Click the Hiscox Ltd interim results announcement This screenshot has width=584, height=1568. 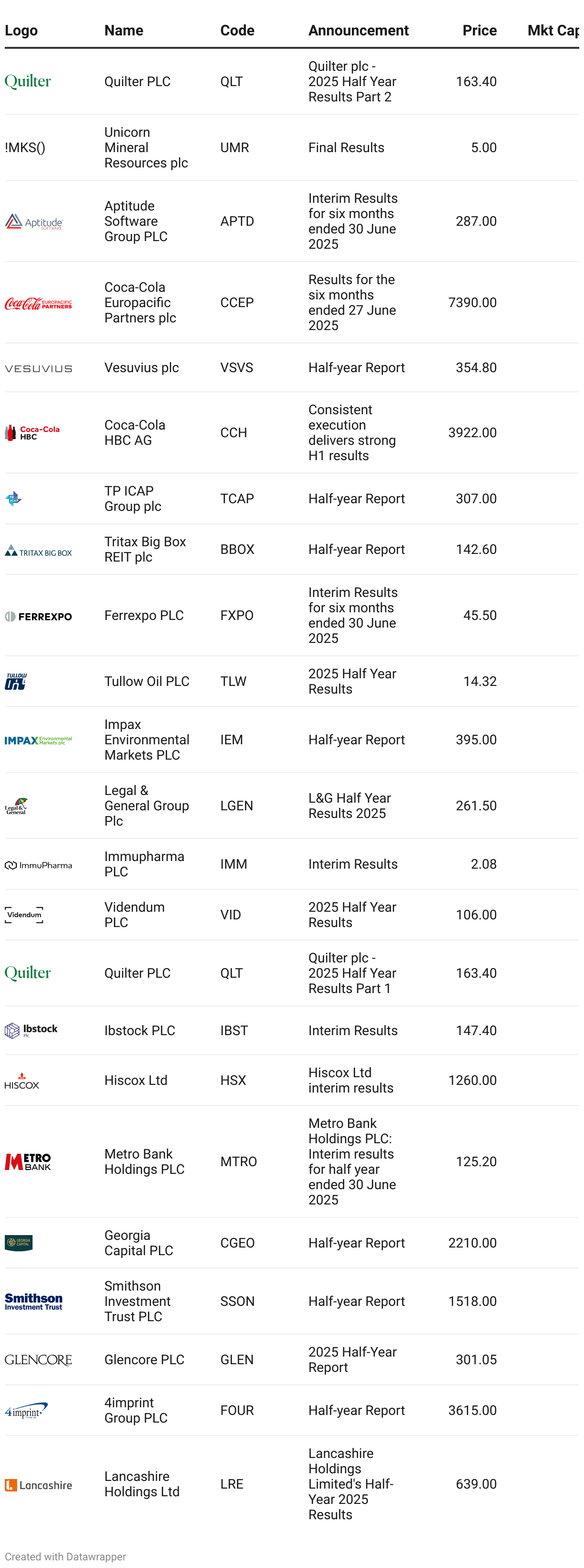tap(351, 1081)
